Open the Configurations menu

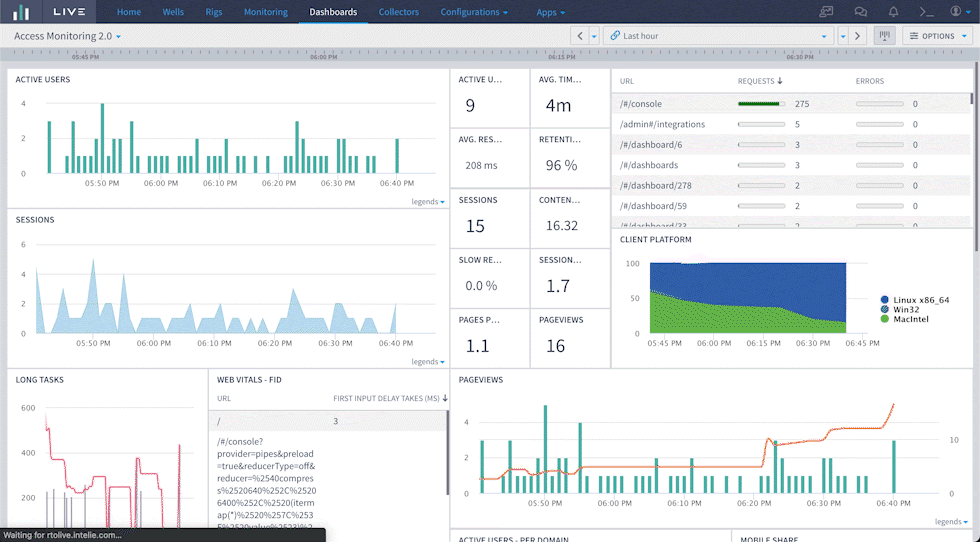click(474, 12)
